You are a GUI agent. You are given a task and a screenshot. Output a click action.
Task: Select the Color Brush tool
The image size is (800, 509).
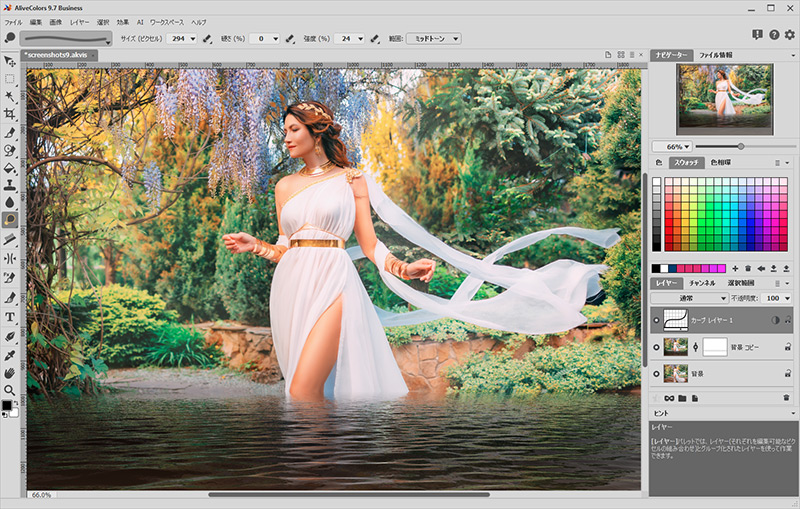point(9,133)
